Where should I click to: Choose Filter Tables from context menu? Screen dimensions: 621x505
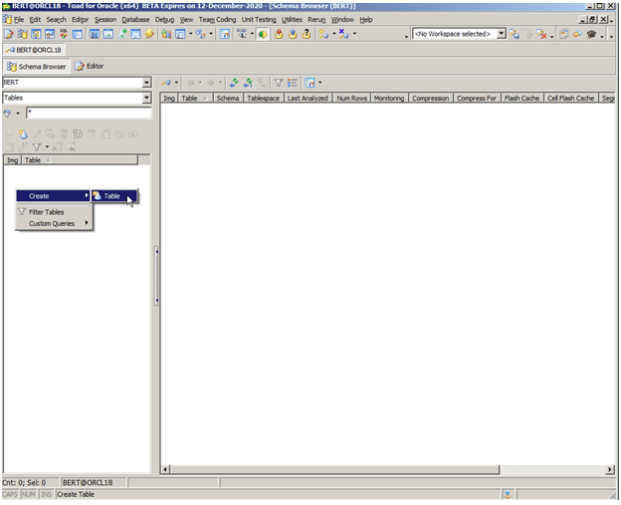click(x=53, y=212)
